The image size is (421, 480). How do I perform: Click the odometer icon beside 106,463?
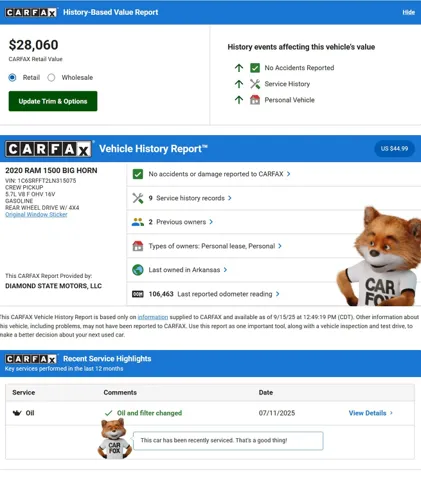138,294
